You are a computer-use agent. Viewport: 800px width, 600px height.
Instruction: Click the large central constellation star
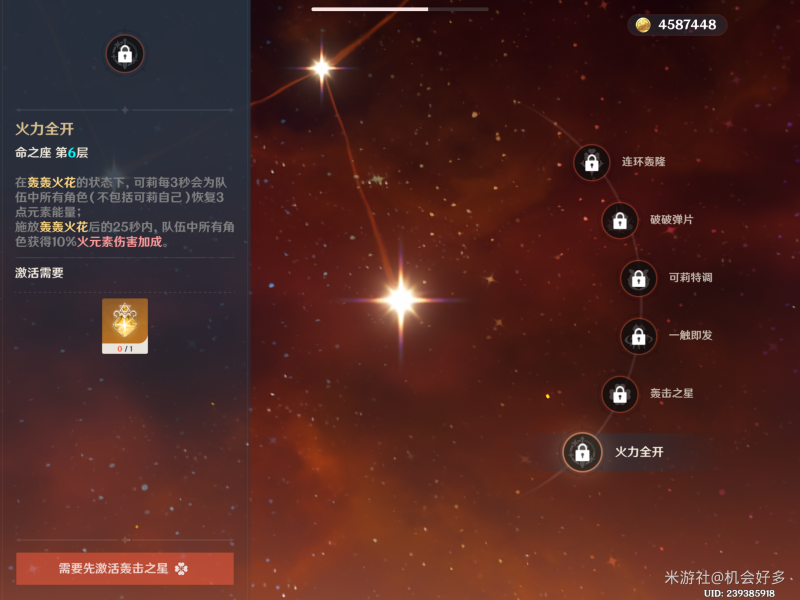click(401, 300)
